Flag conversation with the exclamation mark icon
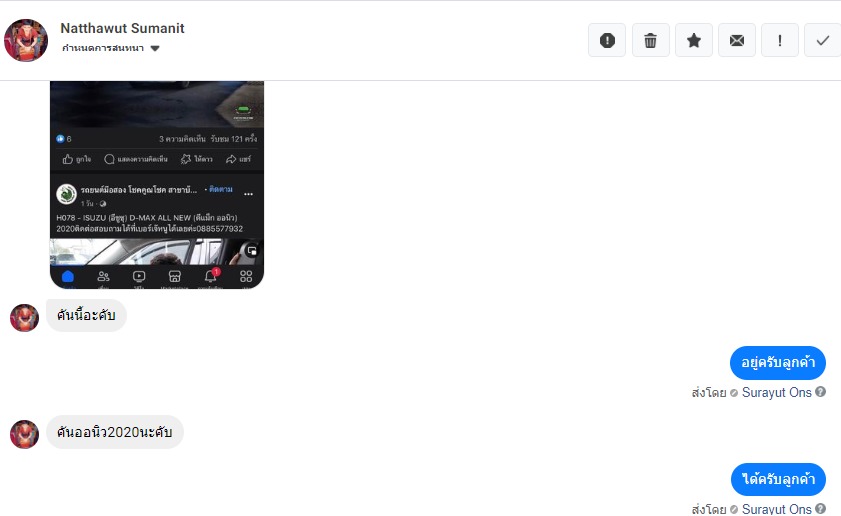This screenshot has width=841, height=516. tap(780, 40)
